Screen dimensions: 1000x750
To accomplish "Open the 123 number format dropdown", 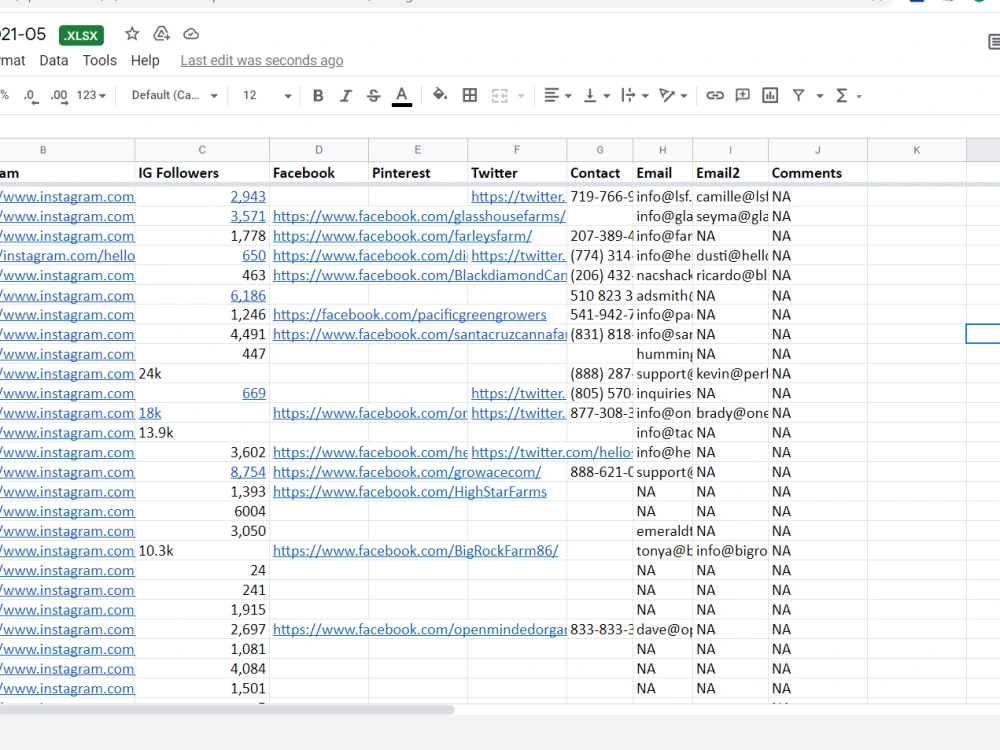I will tap(91, 96).
